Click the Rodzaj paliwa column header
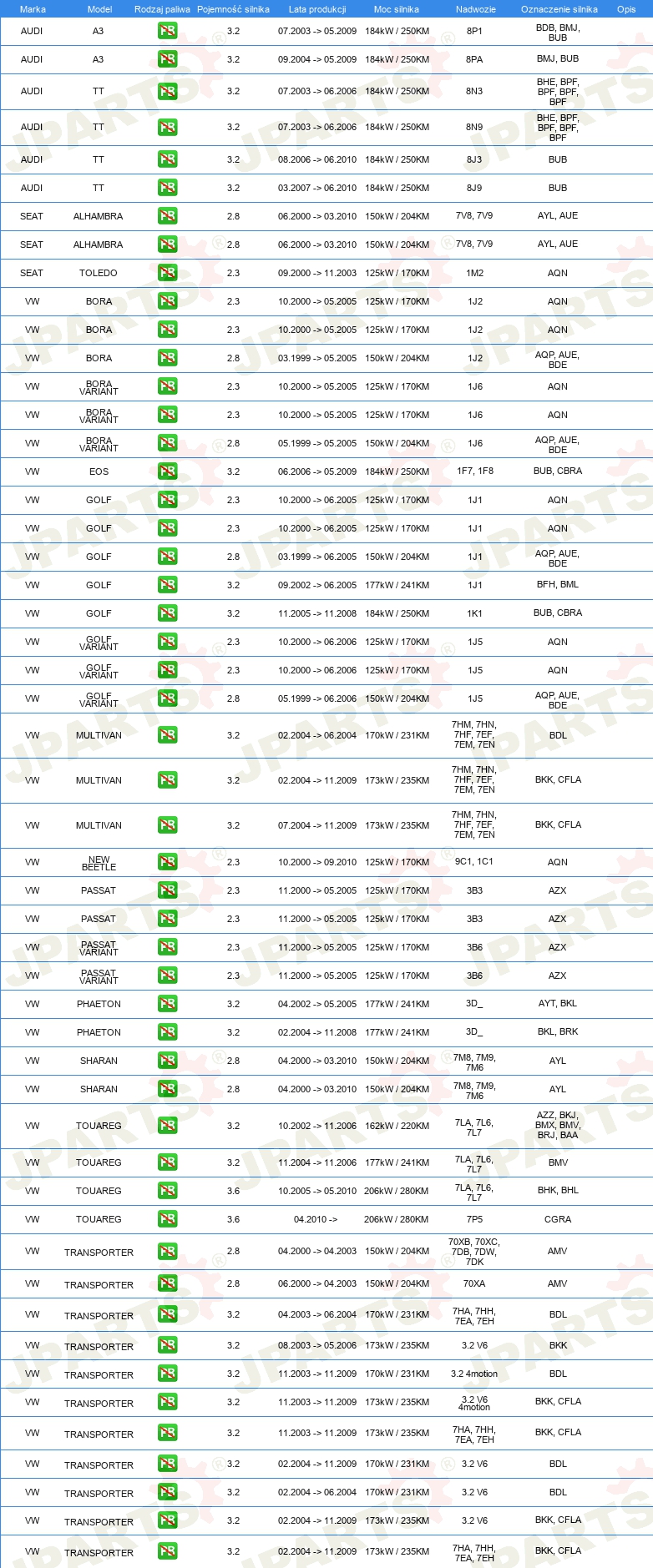The width and height of the screenshot is (653, 1568). pyautogui.click(x=162, y=9)
